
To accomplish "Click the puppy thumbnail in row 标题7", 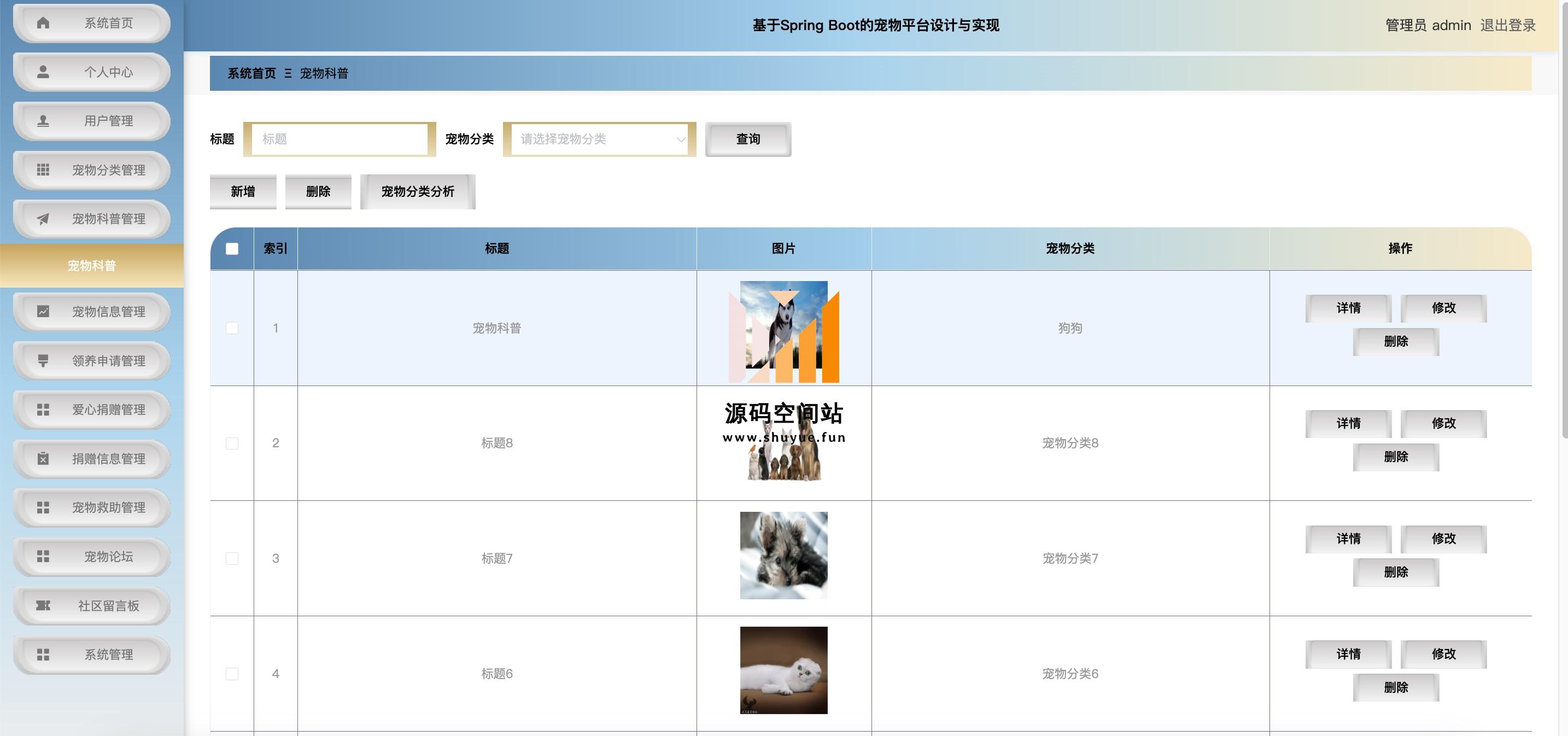I will point(783,555).
